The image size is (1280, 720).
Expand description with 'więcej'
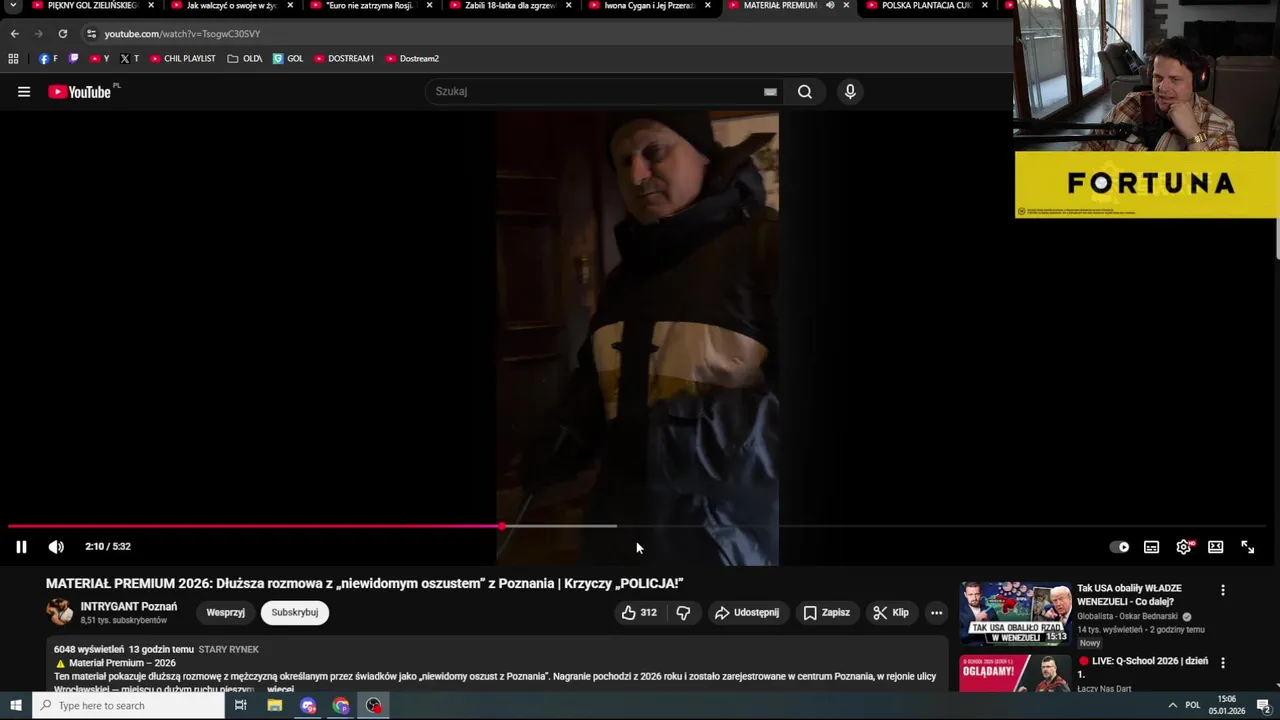pyautogui.click(x=280, y=689)
